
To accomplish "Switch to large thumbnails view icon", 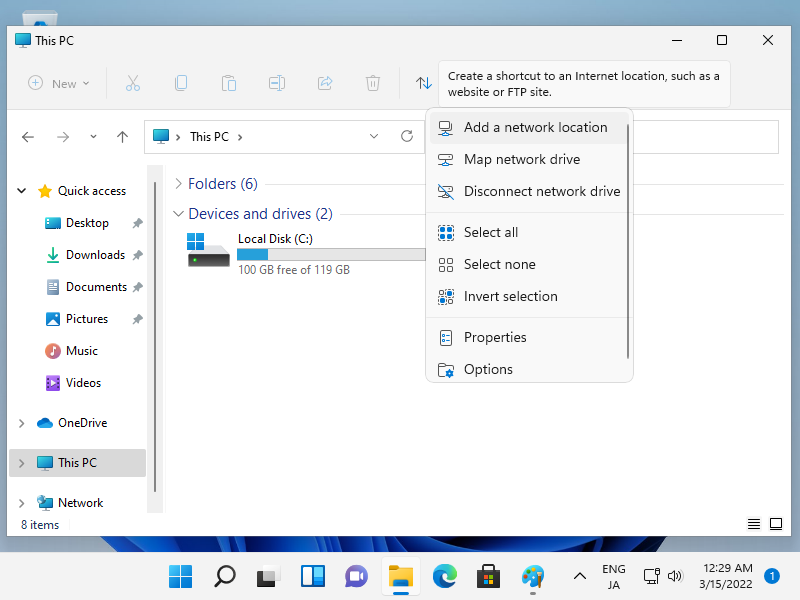I will pos(775,524).
